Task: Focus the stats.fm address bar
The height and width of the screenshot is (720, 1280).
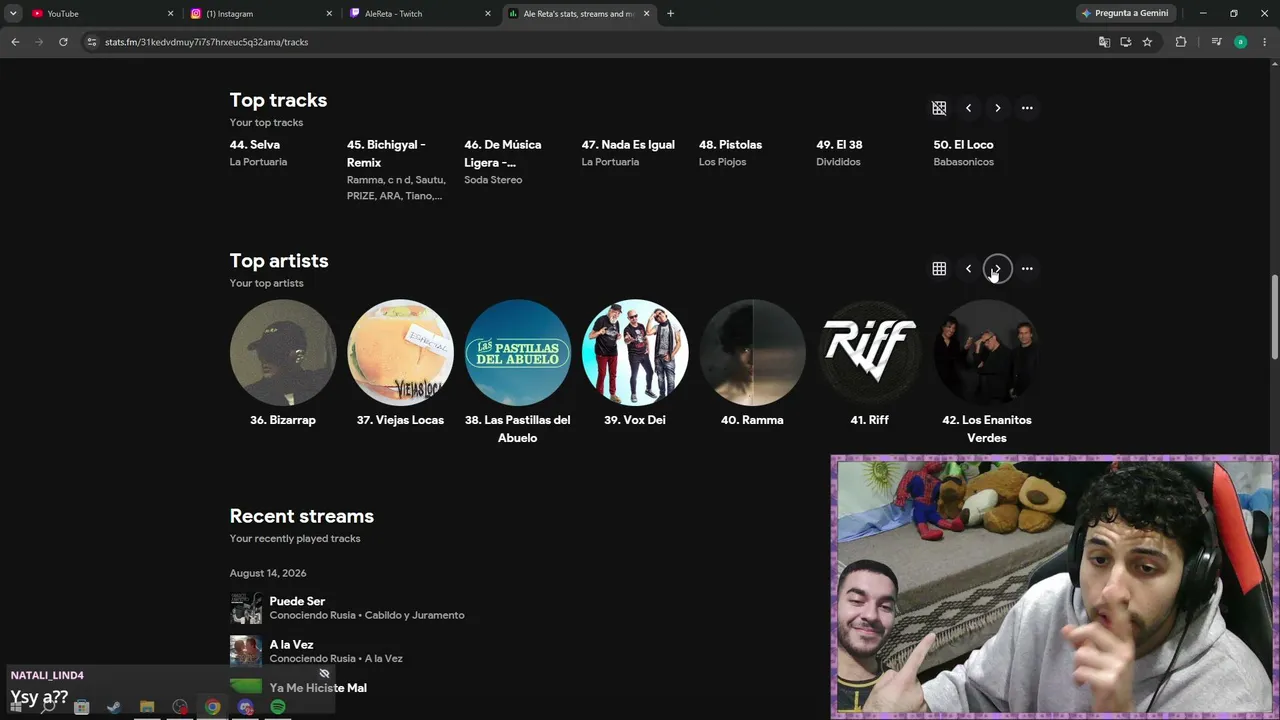Action: 590,42
